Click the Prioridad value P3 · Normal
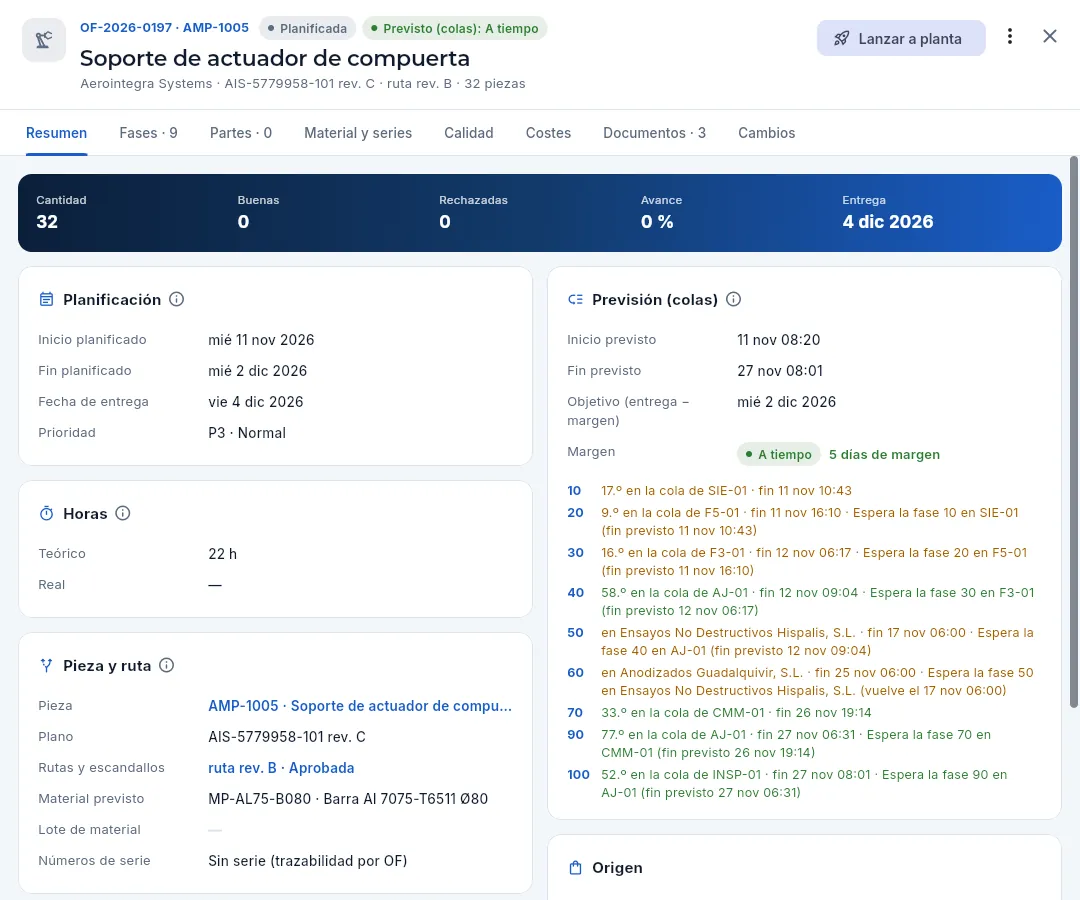This screenshot has width=1080, height=900. [x=247, y=433]
